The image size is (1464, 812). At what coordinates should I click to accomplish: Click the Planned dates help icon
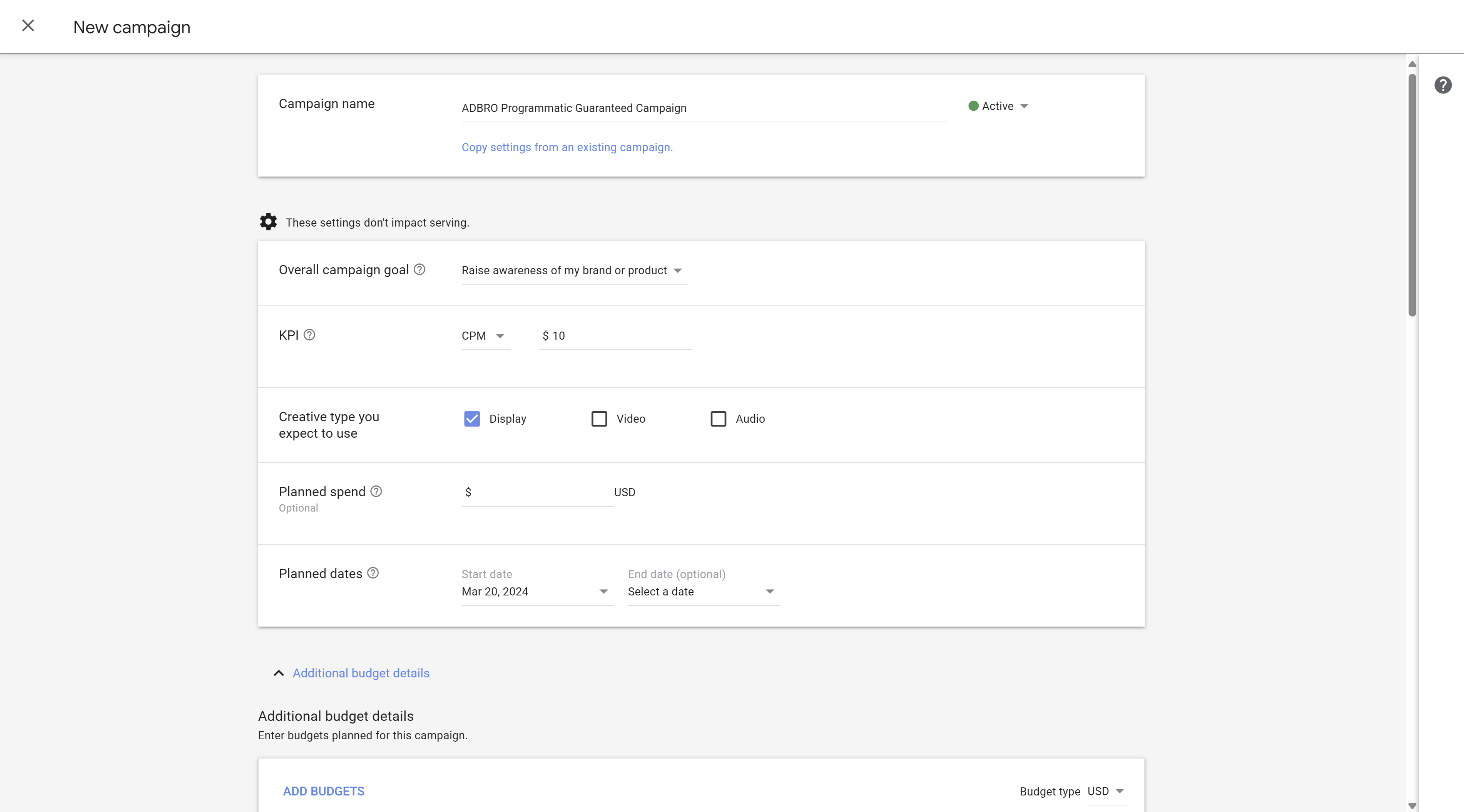coord(373,574)
